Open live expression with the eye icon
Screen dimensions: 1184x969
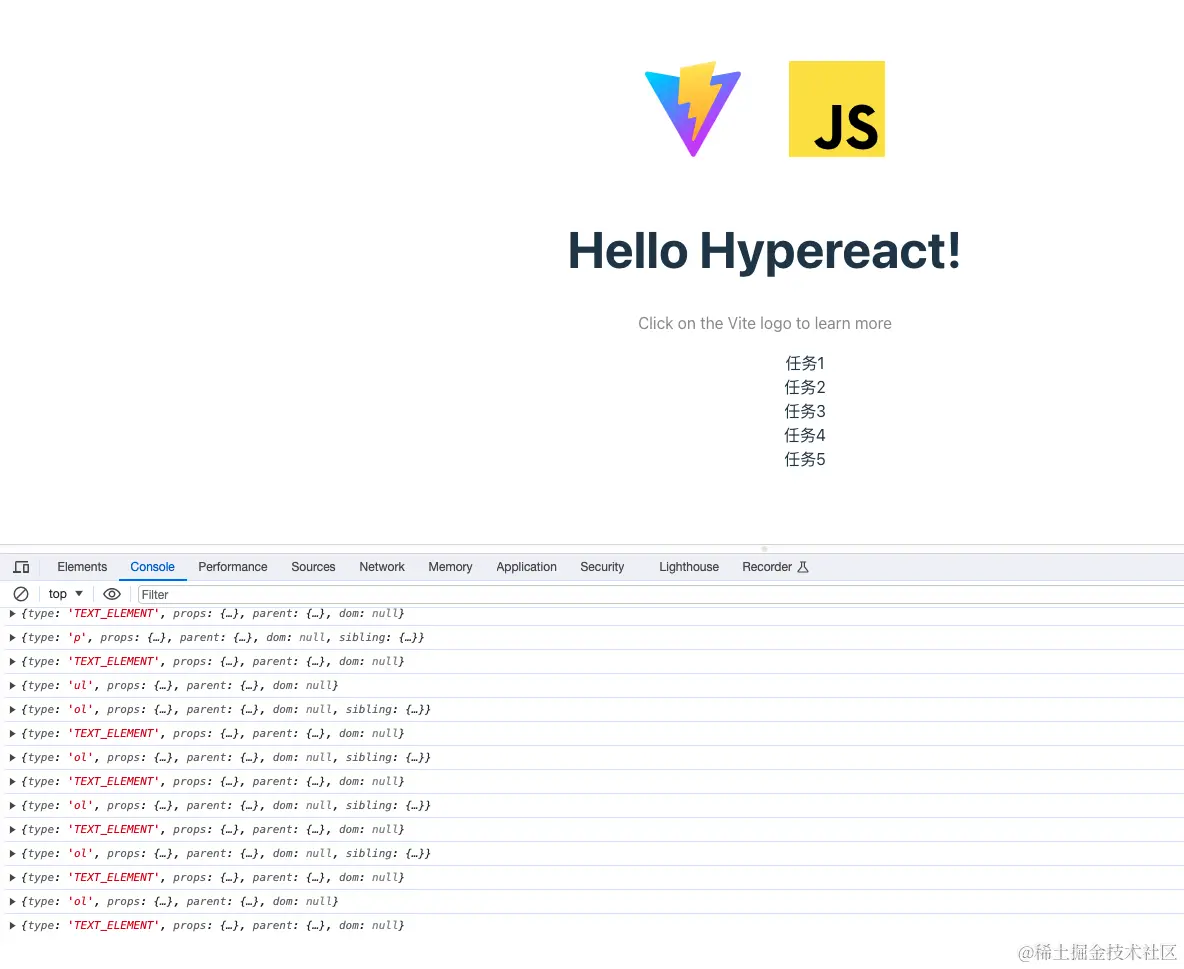[112, 594]
